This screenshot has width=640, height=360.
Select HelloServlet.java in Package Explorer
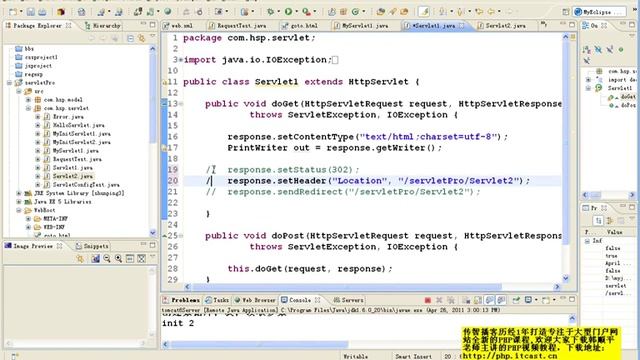78,125
